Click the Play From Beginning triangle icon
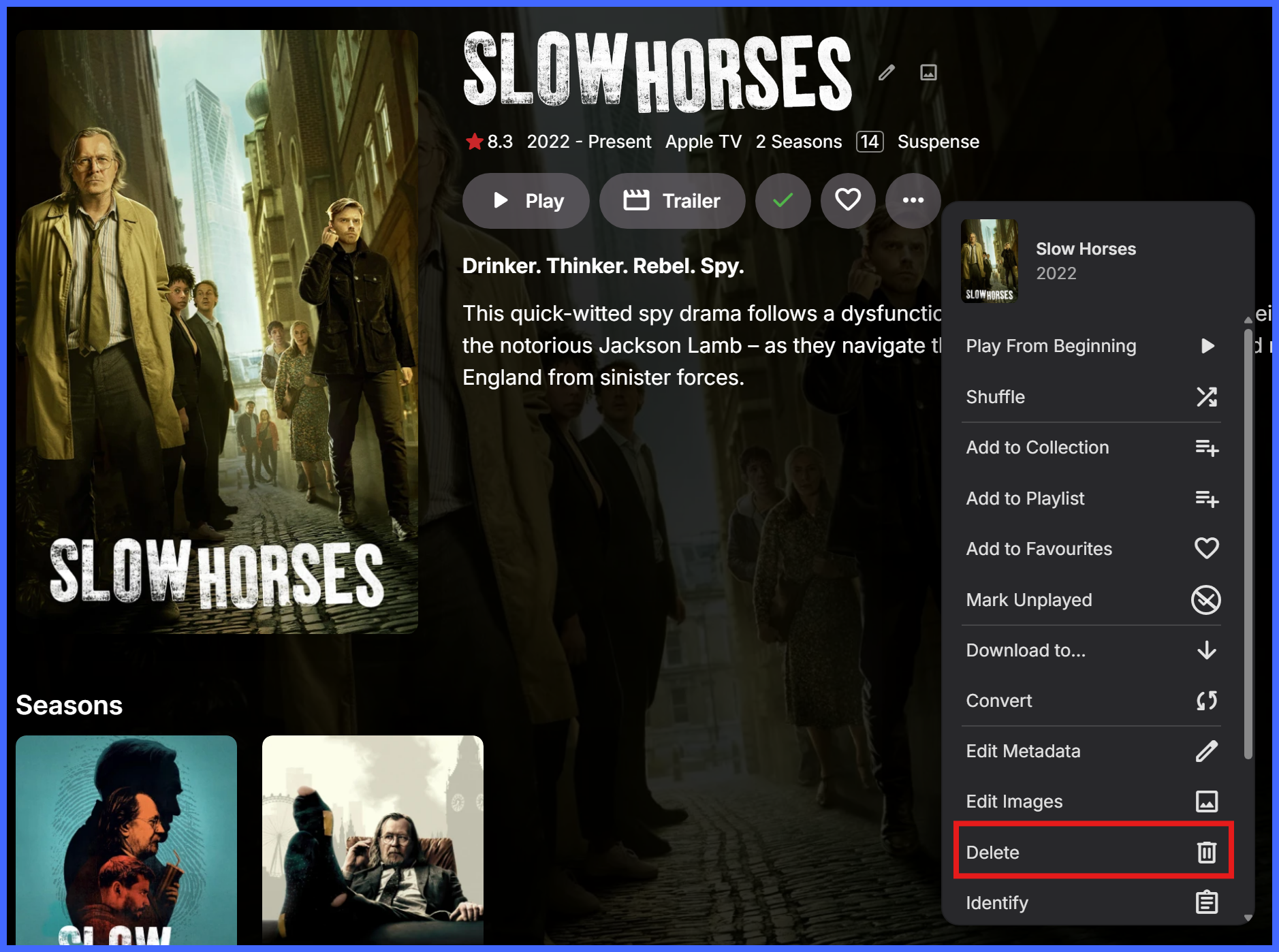 1207,346
